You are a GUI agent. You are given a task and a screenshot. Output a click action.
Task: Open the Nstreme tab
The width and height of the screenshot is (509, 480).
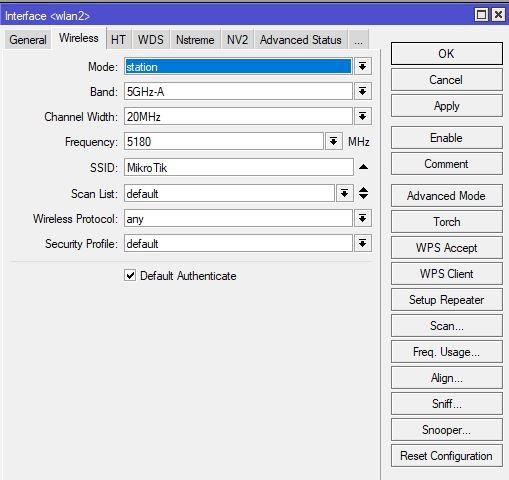point(195,40)
